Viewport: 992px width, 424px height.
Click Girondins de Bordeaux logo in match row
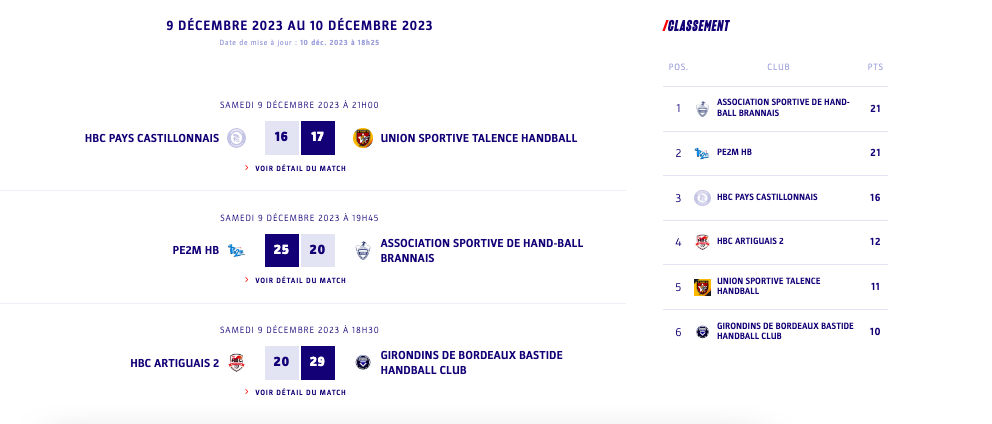363,362
